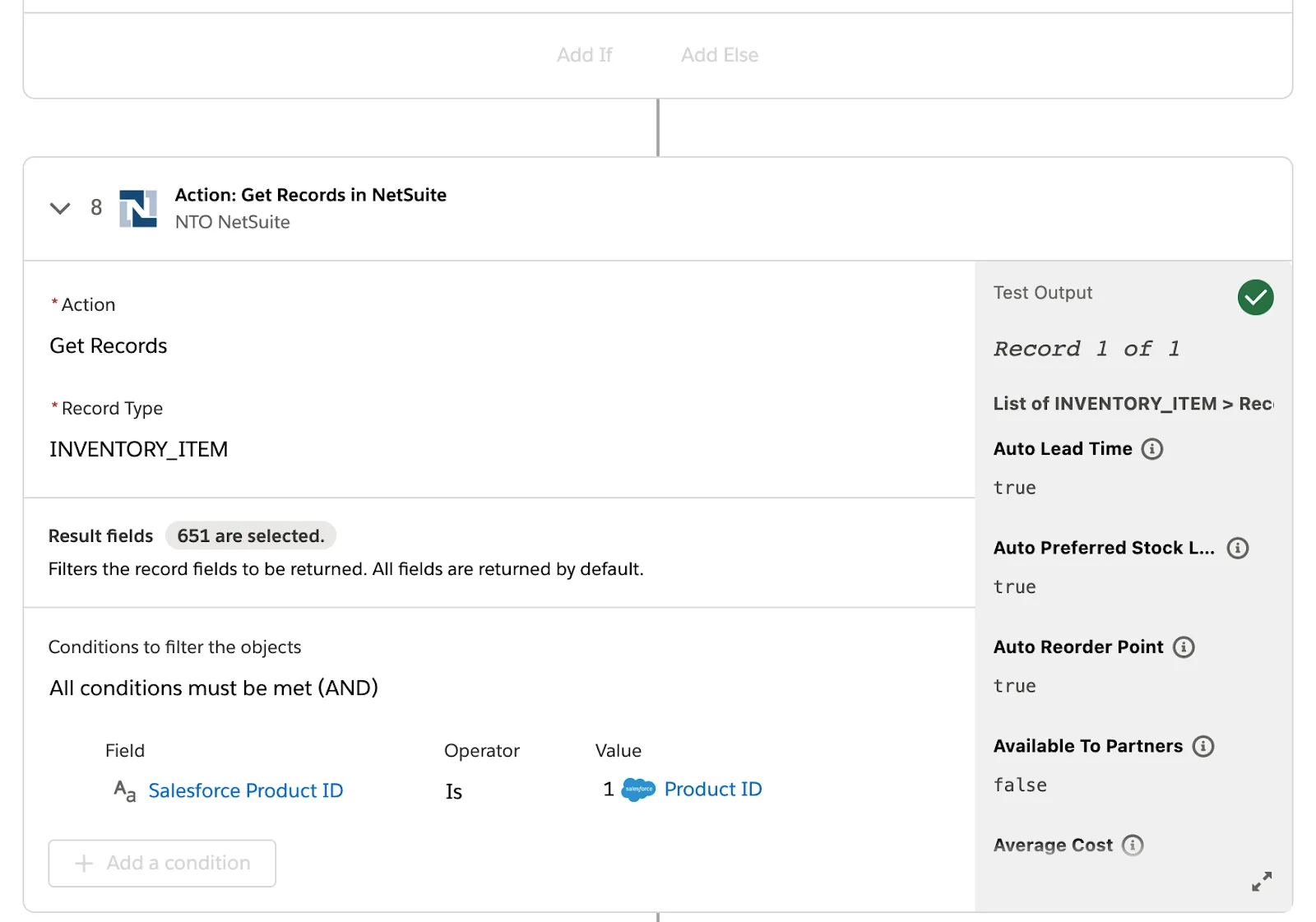Viewport: 1316px width, 922px height.
Task: Click the NetSuite connector icon on step 8
Action: (140, 208)
